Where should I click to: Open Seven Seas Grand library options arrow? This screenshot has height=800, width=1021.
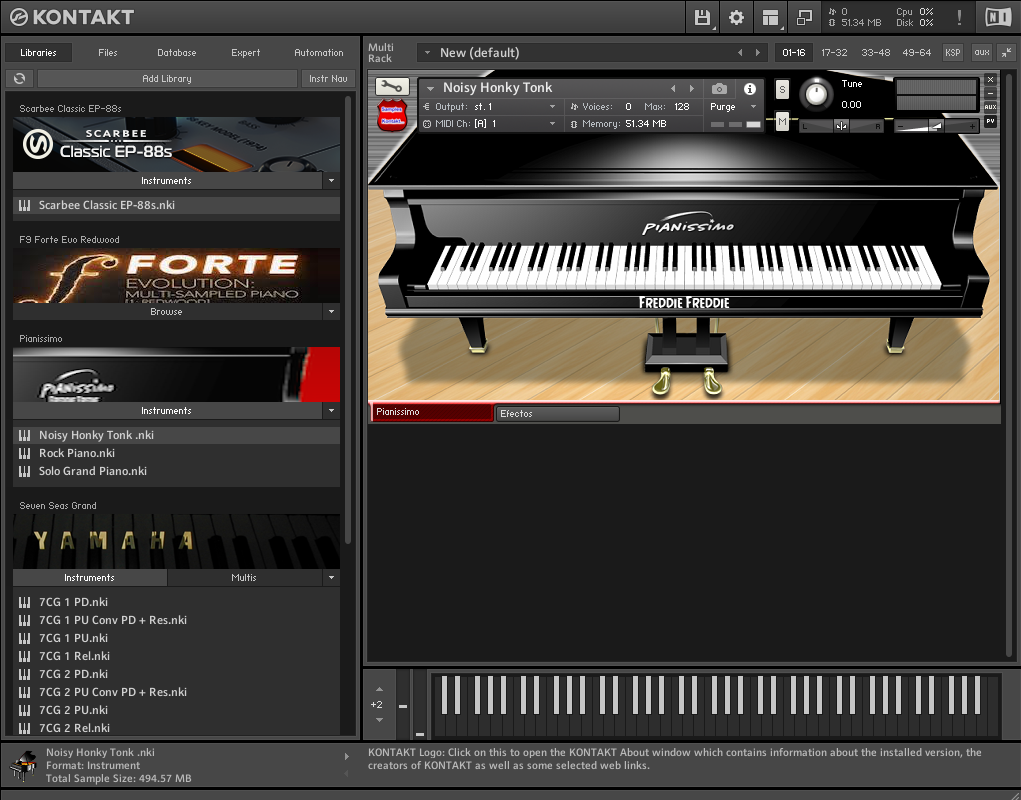(331, 577)
